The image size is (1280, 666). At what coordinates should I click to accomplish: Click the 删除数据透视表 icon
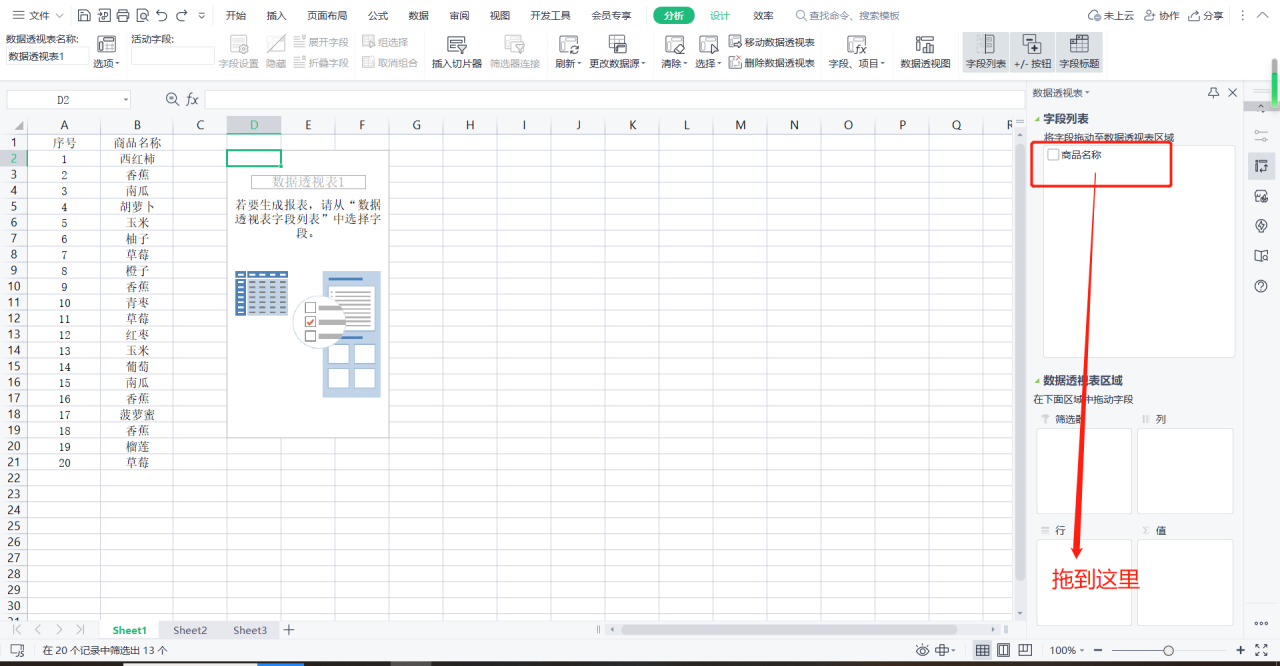click(735, 62)
